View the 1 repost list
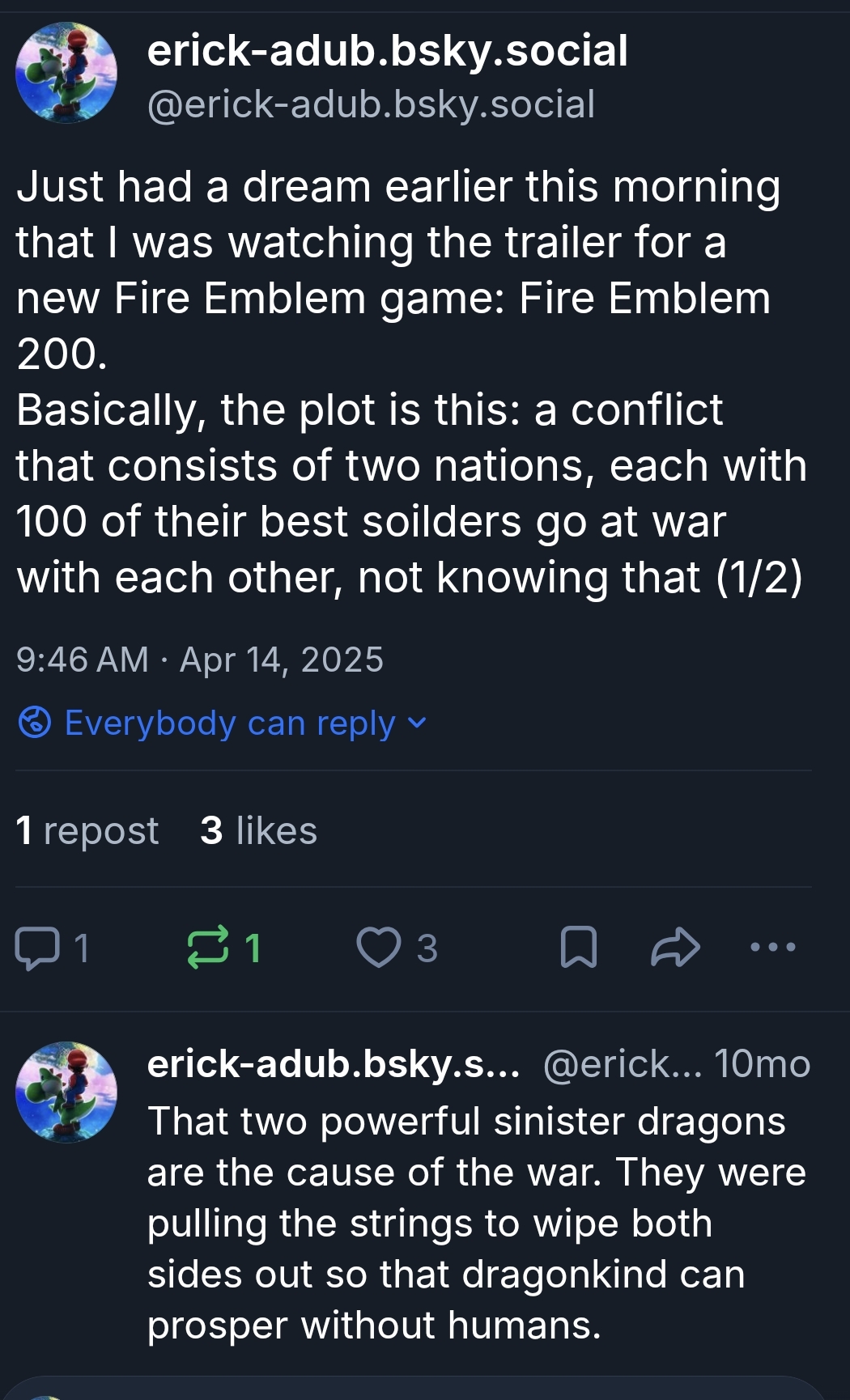The image size is (850, 1400). [x=87, y=831]
